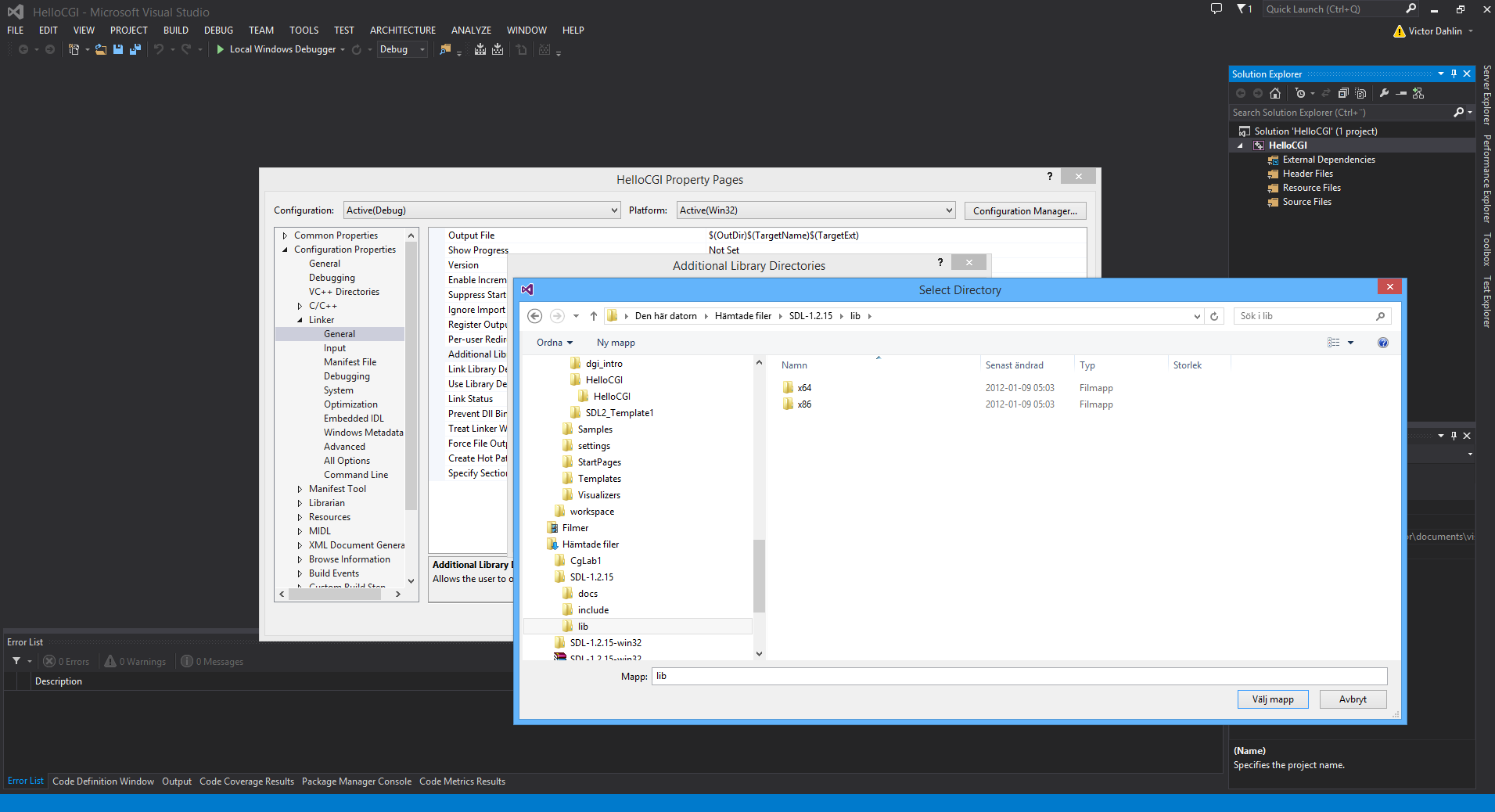The width and height of the screenshot is (1495, 812).
Task: Click the Mapp folder name input field
Action: pyautogui.click(x=1019, y=676)
